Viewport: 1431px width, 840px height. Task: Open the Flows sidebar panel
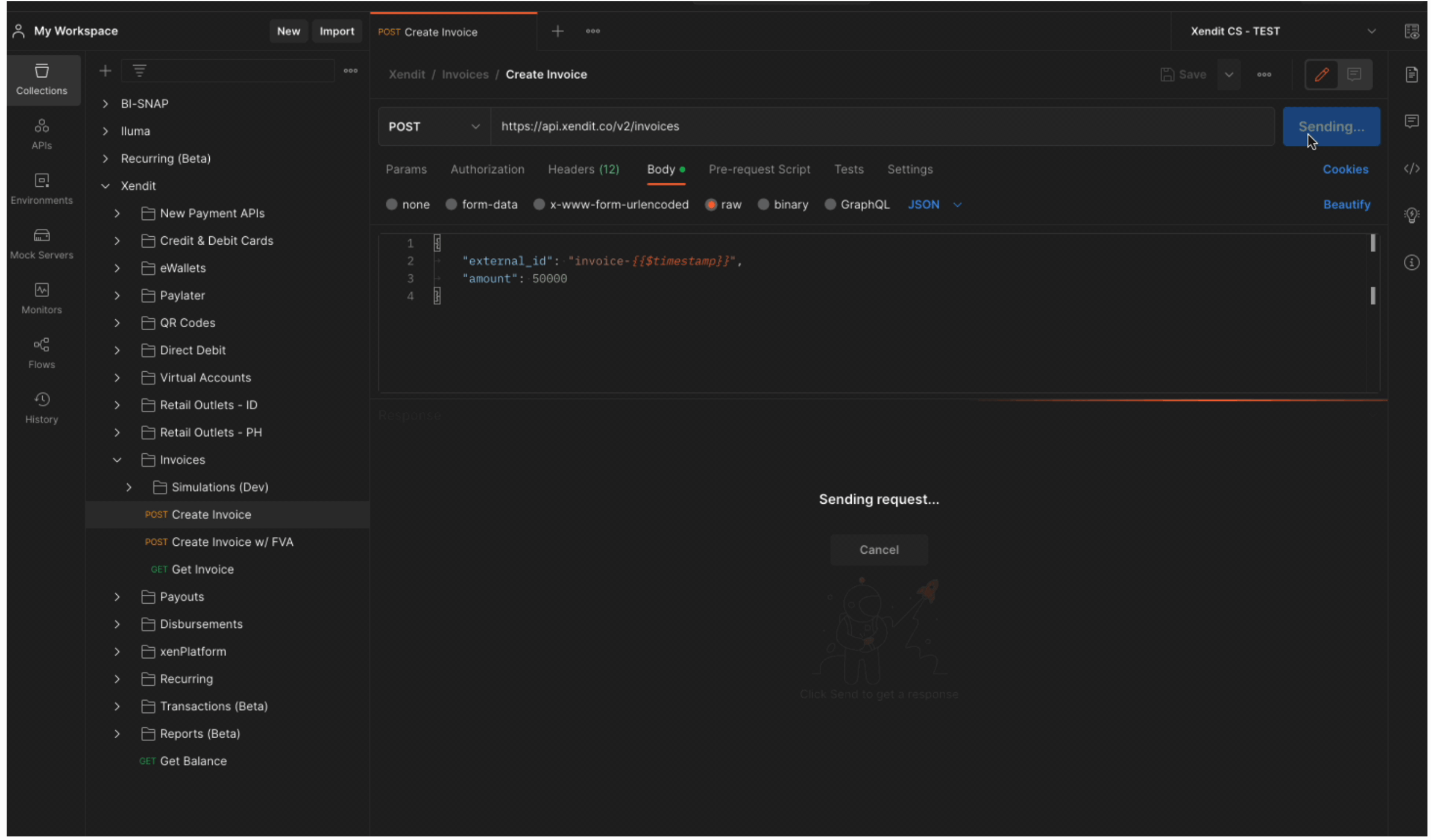tap(42, 354)
